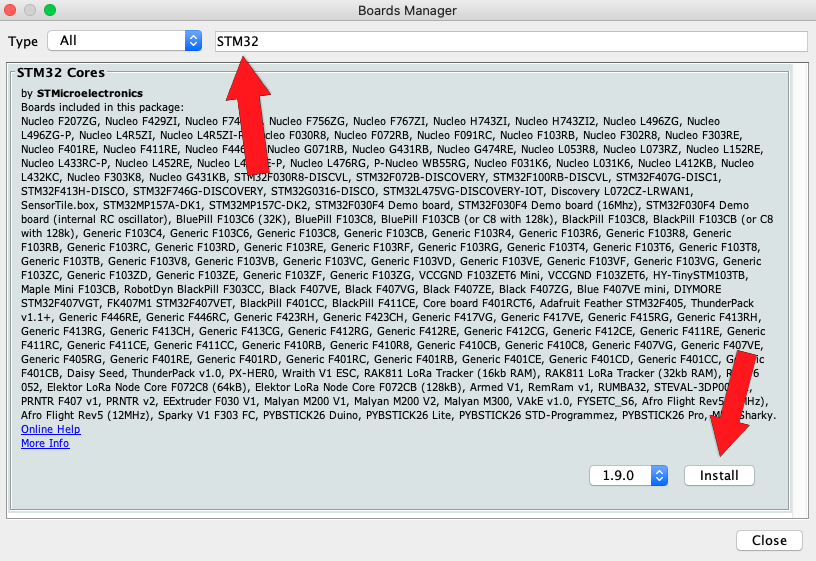Select the STM32 Cores package heading
This screenshot has width=816, height=561.
coord(61,73)
